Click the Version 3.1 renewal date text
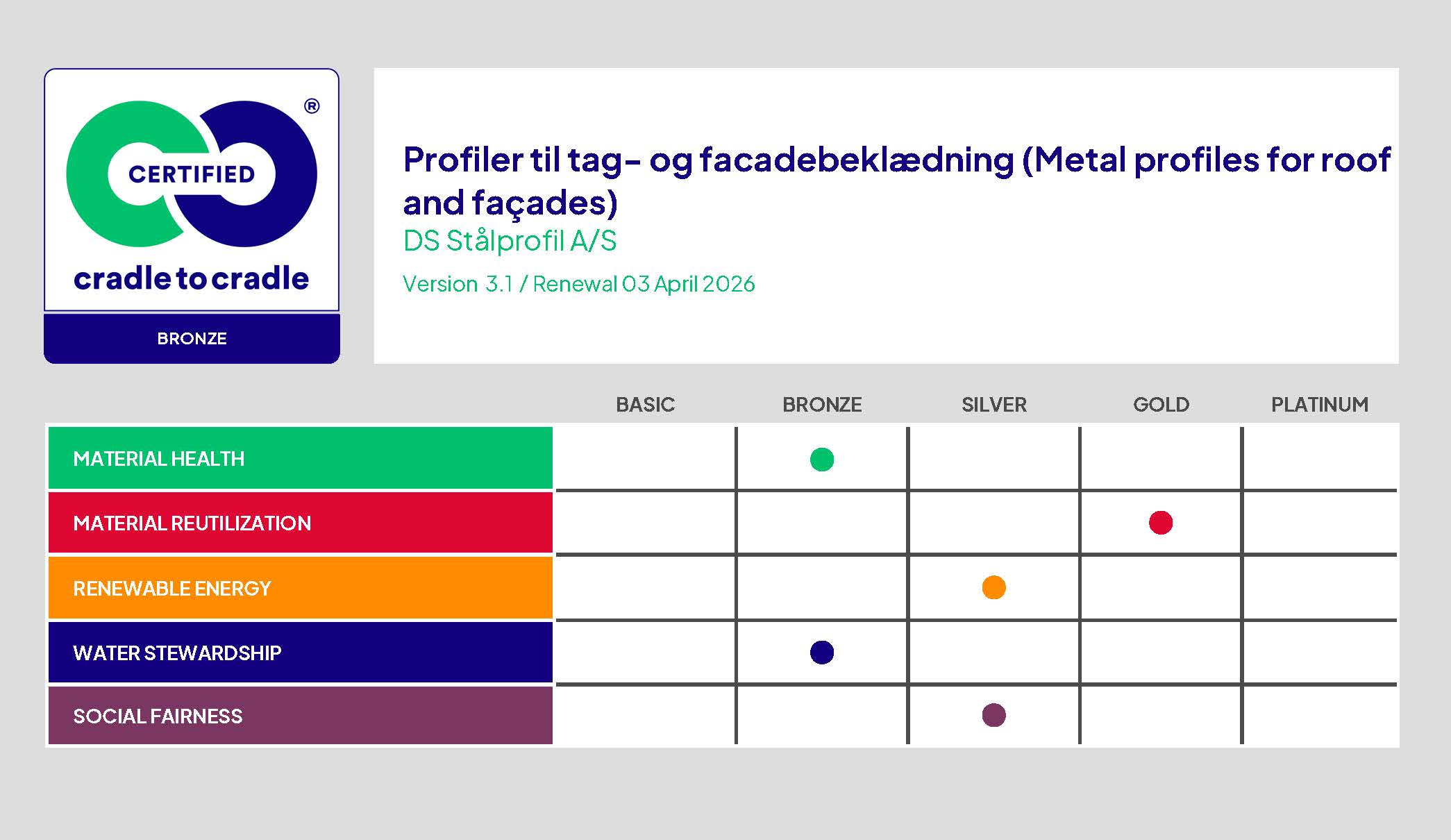 [578, 284]
